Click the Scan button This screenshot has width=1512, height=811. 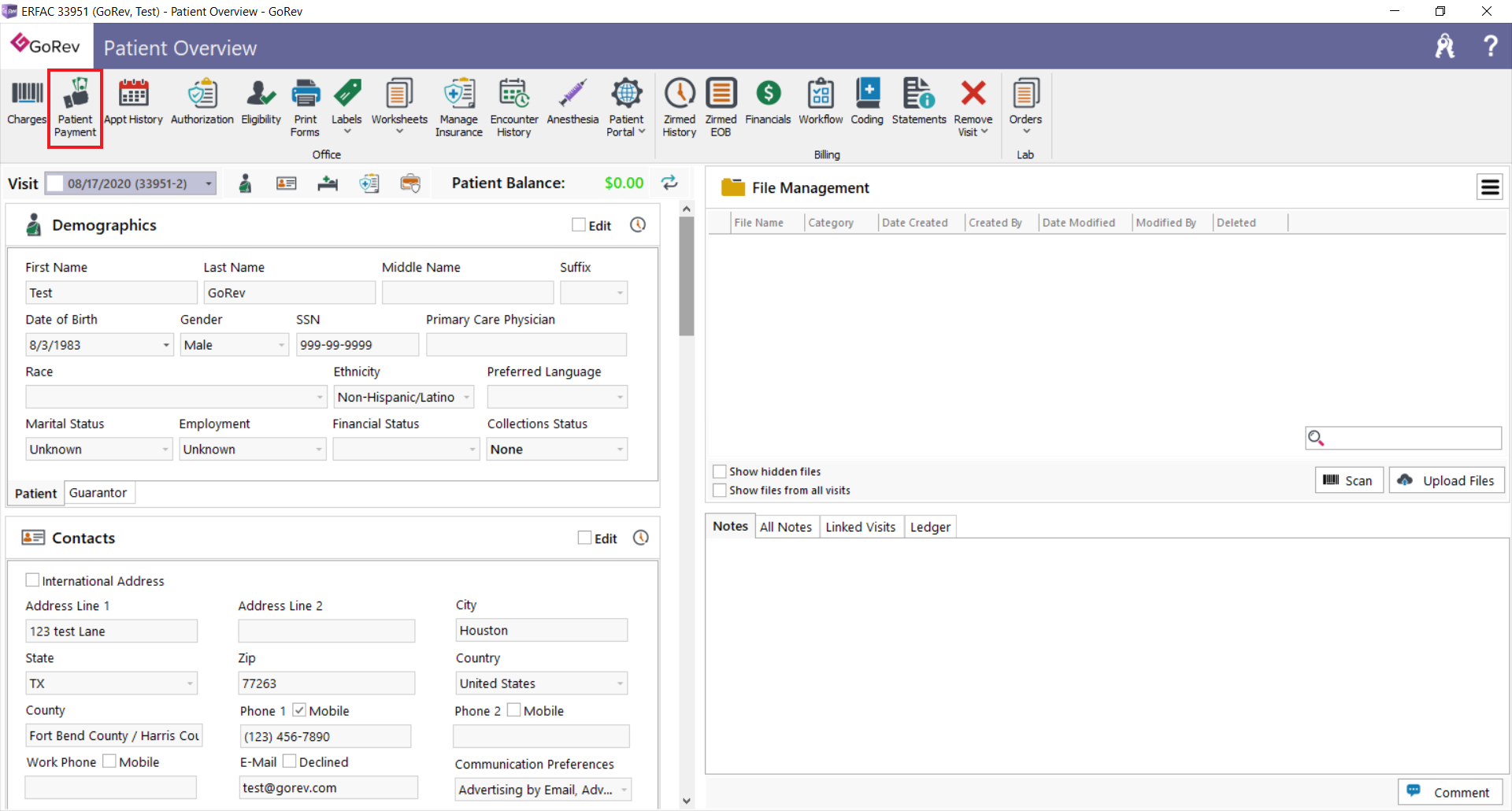click(x=1349, y=480)
